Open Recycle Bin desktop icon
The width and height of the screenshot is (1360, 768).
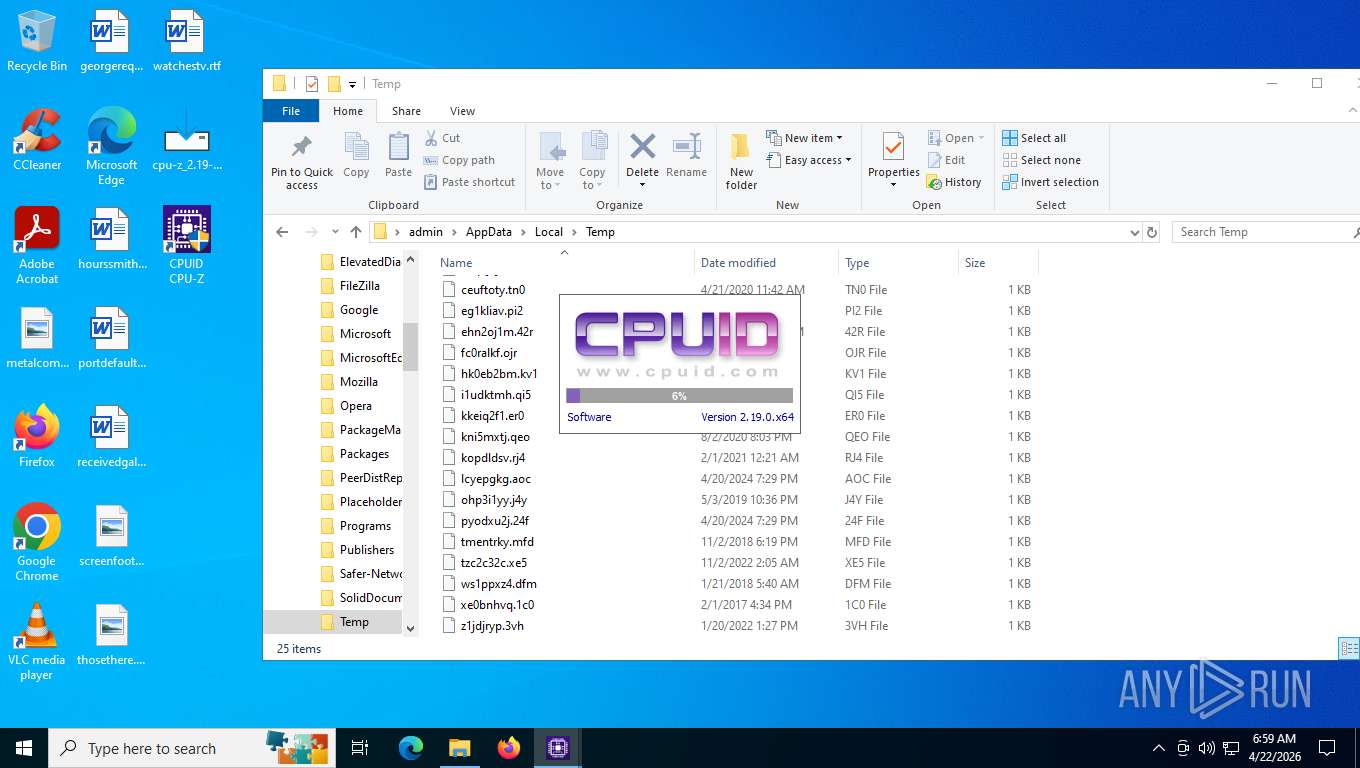(x=37, y=41)
